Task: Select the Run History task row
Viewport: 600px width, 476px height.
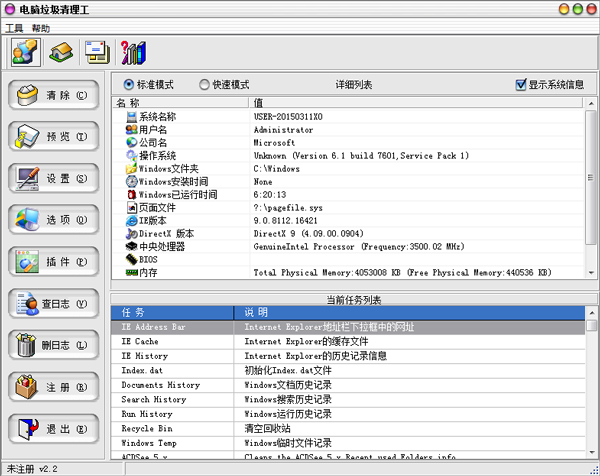Action: (348, 414)
